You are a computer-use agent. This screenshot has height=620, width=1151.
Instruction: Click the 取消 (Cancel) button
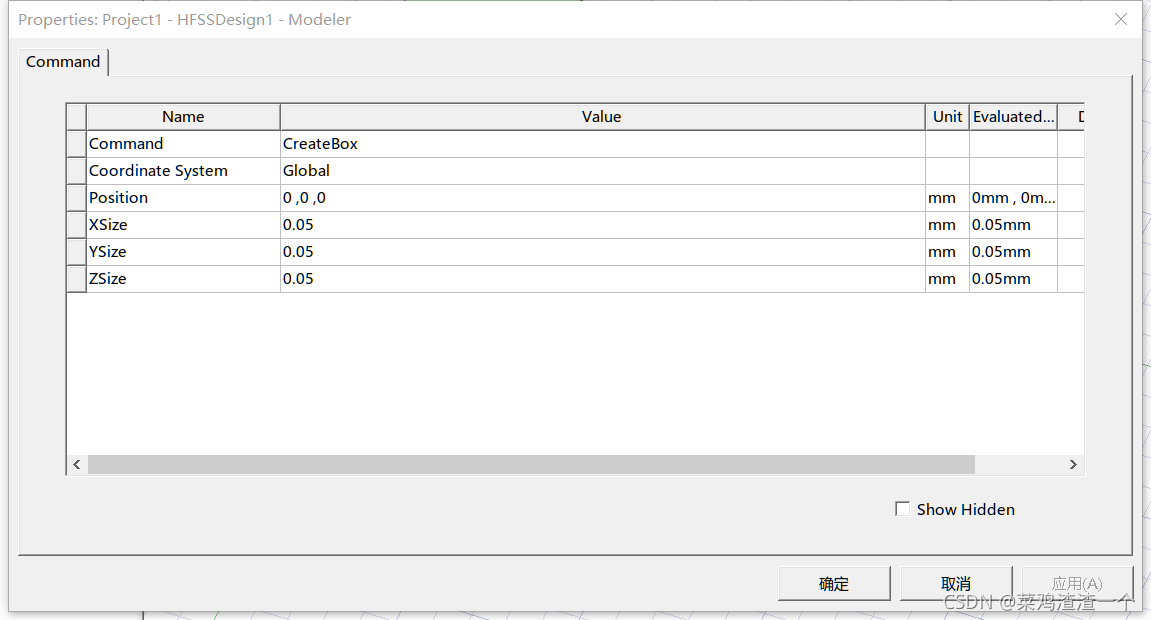(956, 583)
